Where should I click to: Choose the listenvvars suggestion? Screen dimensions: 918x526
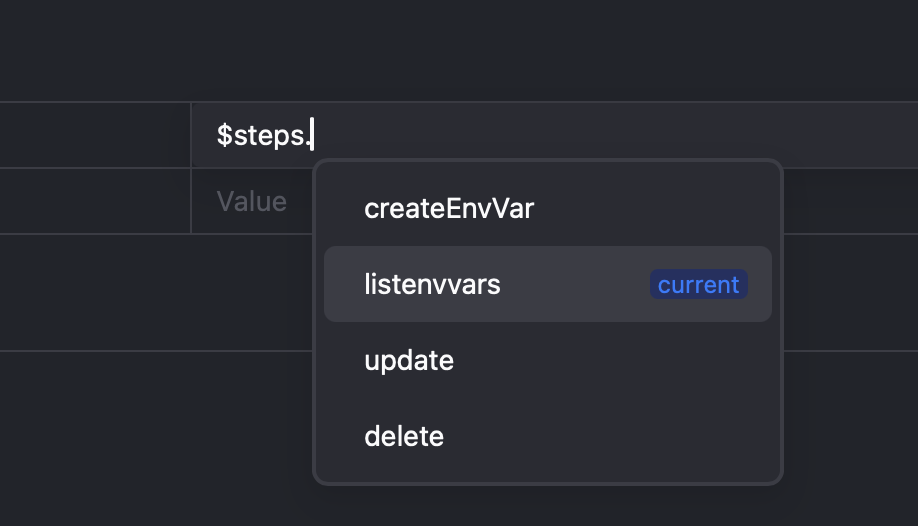[432, 285]
